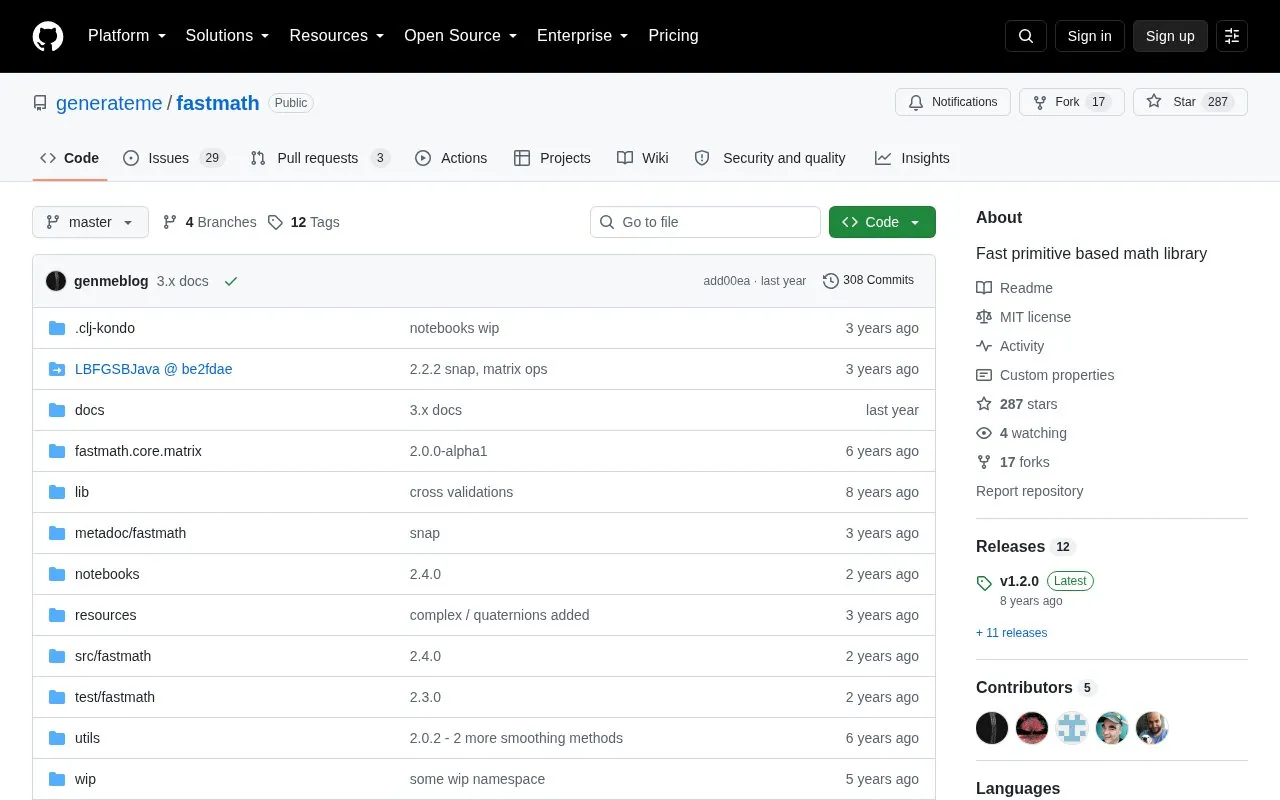Focus the Go to file search field
Image resolution: width=1280 pixels, height=800 pixels.
pos(705,222)
